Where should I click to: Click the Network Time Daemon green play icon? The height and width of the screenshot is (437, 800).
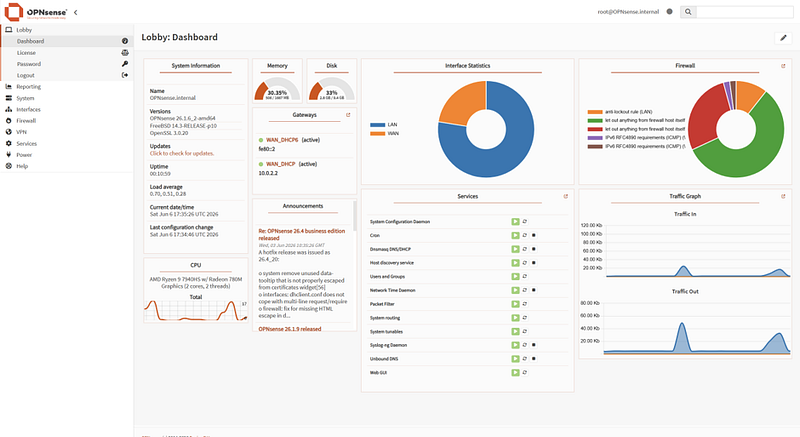pyautogui.click(x=515, y=290)
